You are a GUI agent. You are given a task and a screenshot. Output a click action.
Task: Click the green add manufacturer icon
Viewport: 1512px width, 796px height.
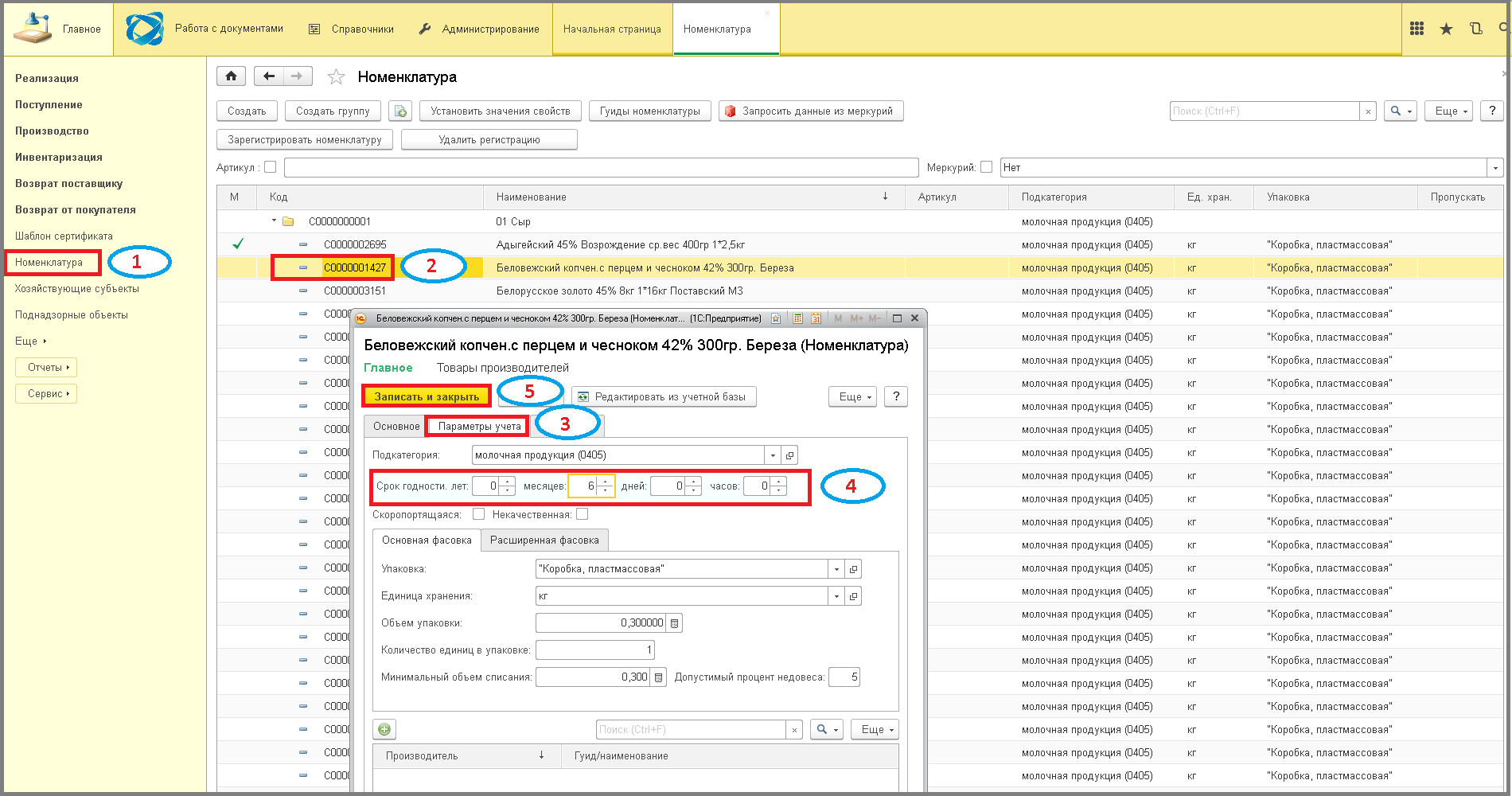click(x=384, y=729)
